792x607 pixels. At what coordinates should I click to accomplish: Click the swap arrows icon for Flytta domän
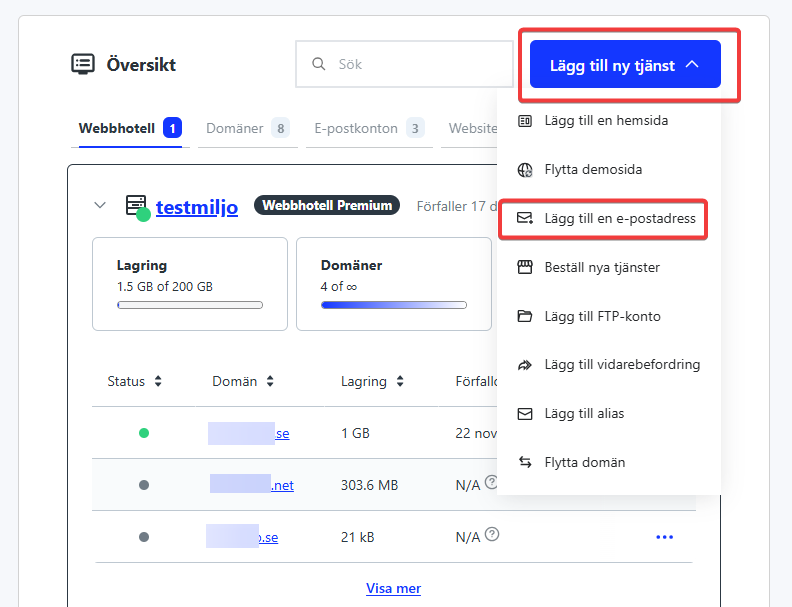(525, 462)
